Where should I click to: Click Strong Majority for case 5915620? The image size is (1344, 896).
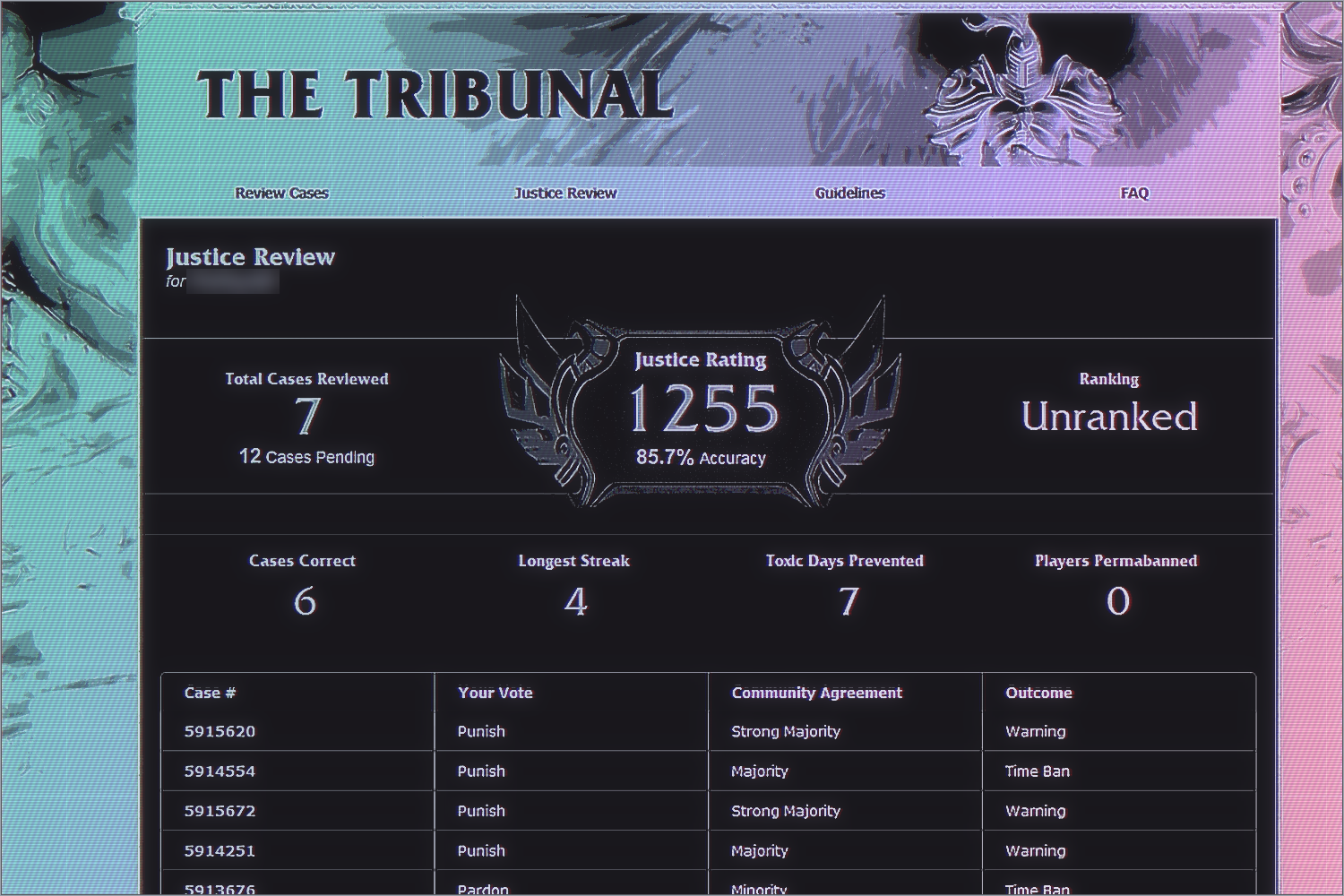(786, 731)
